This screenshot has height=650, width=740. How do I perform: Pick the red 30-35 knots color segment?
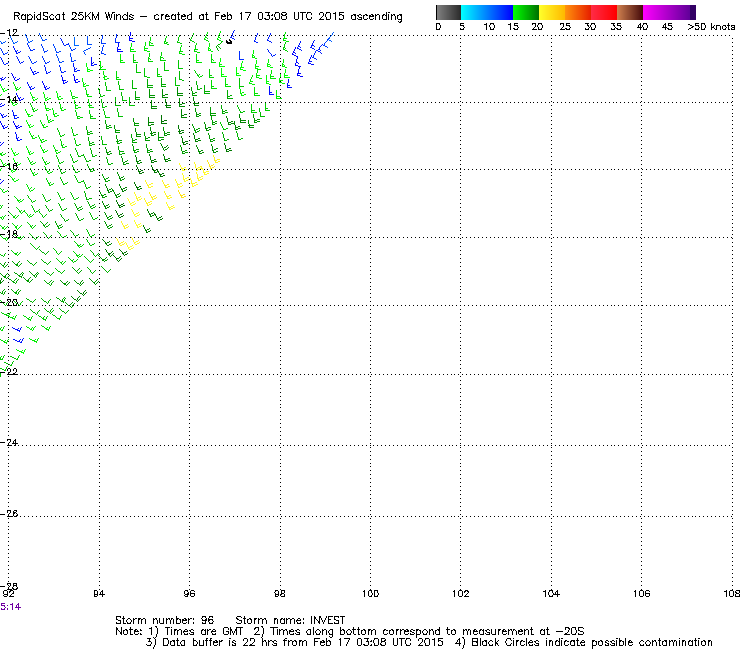(x=604, y=12)
